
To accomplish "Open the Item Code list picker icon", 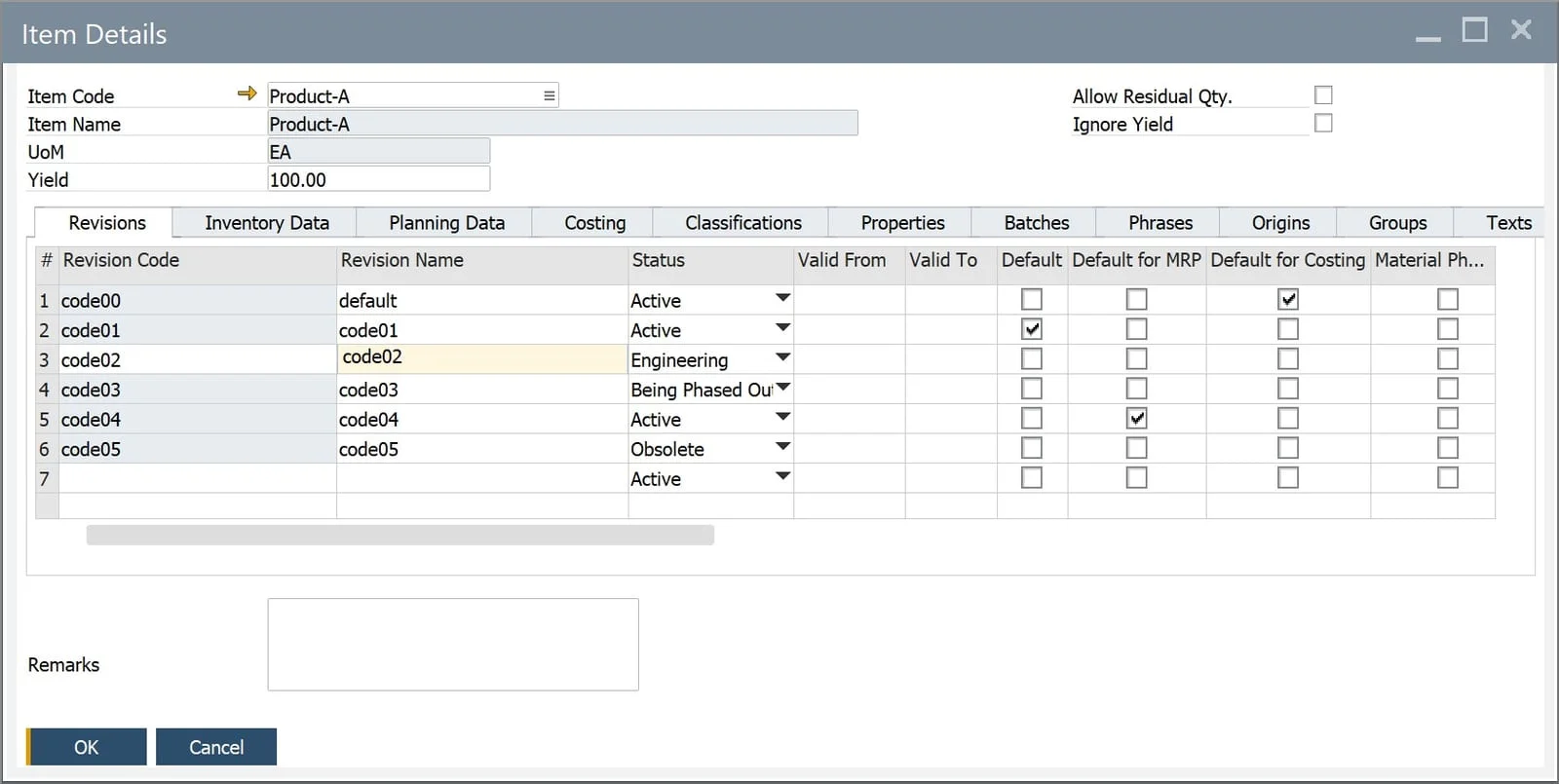I will click(x=549, y=95).
